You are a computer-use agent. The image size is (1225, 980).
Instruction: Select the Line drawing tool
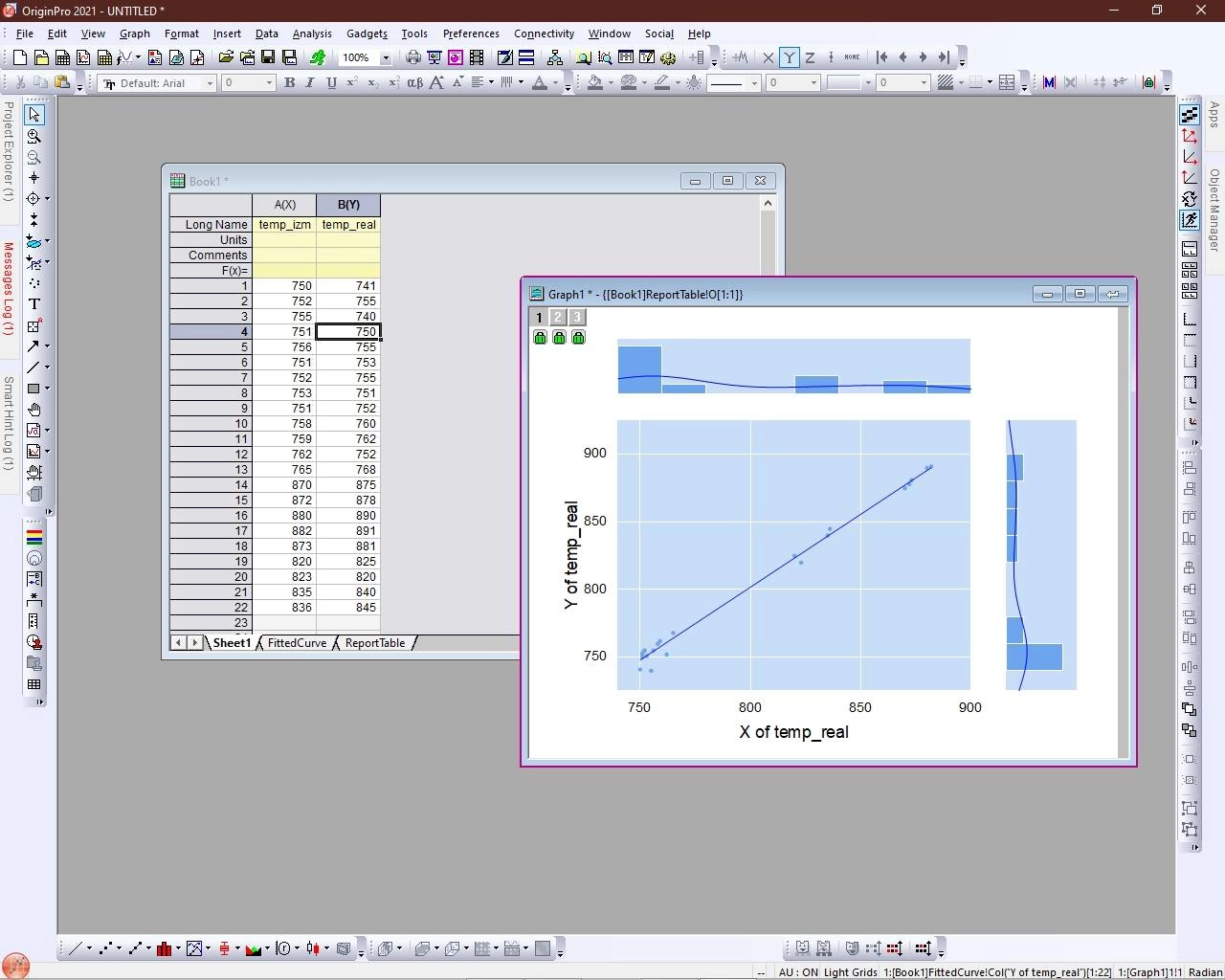[33, 367]
